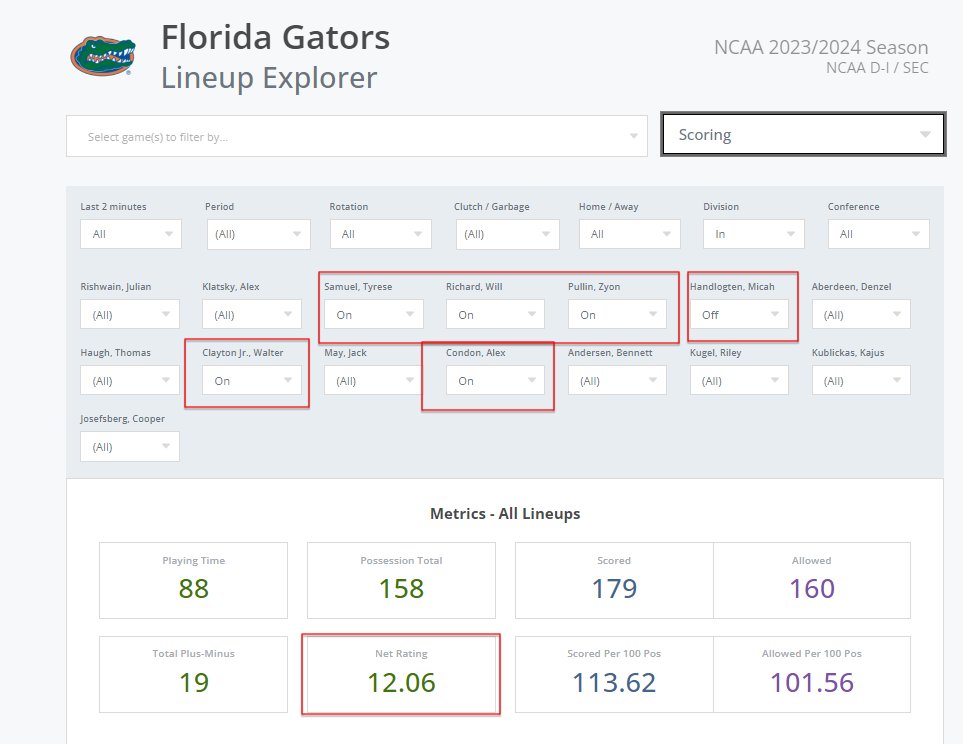
Task: Change Handlogten, Micah Off setting
Action: [x=739, y=315]
